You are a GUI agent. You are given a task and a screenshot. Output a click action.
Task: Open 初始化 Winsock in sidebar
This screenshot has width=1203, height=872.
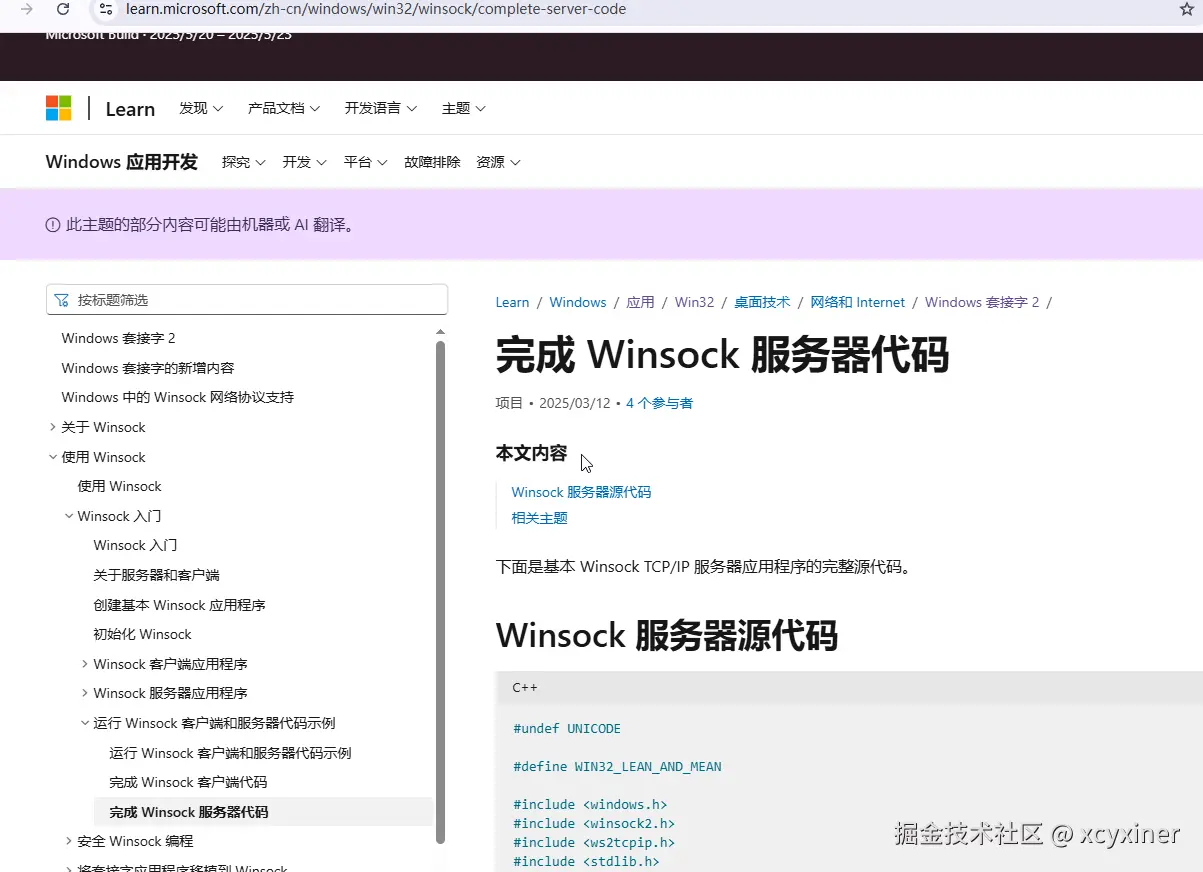pyautogui.click(x=142, y=634)
